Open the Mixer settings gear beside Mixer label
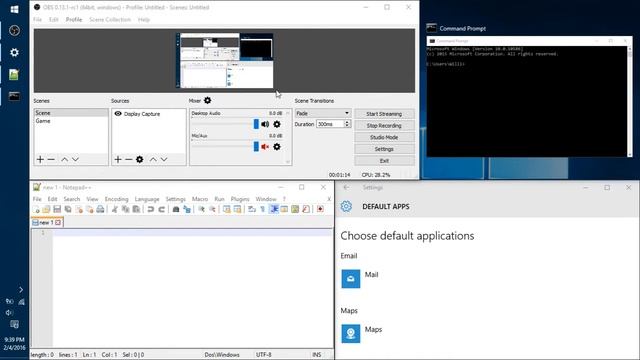640x360 pixels. point(207,100)
